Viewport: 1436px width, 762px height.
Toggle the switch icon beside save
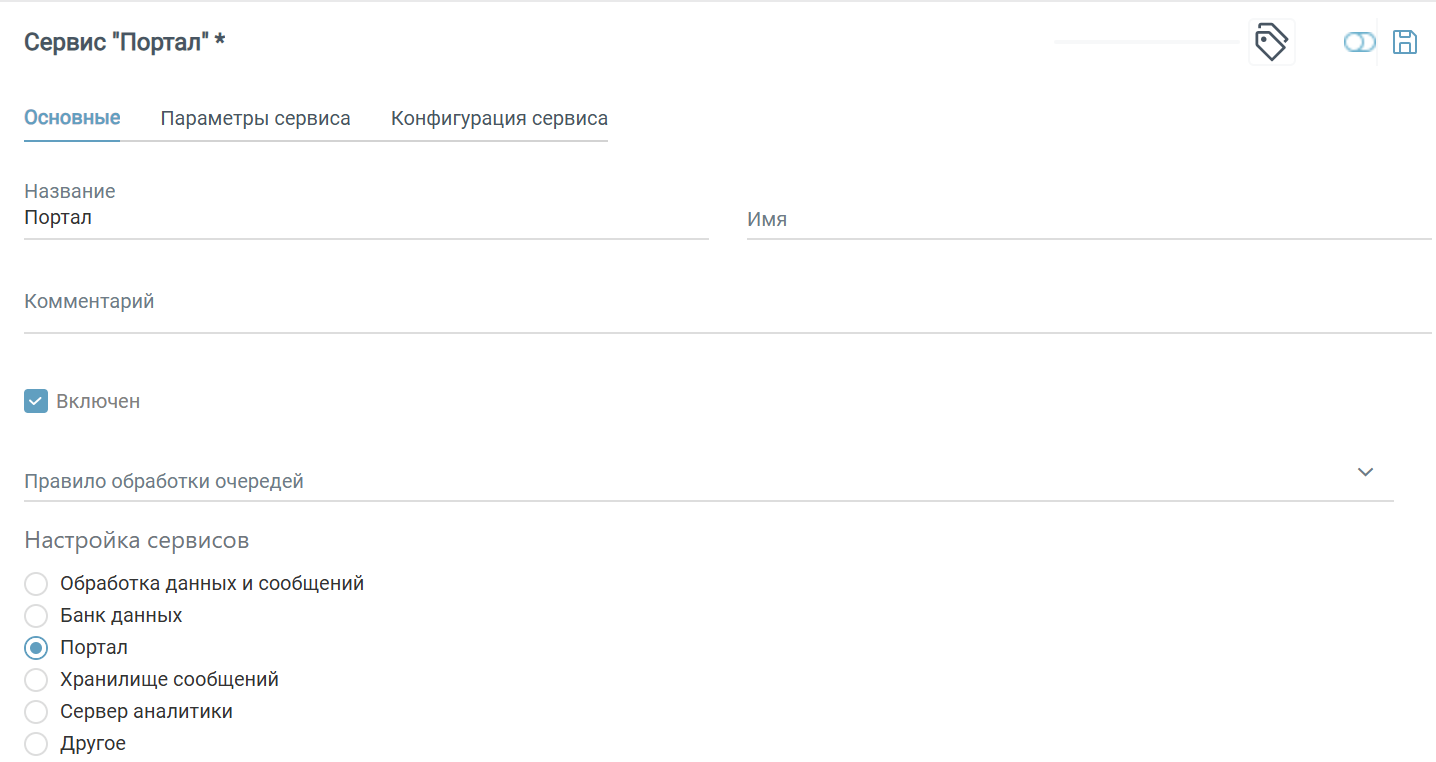[1359, 42]
